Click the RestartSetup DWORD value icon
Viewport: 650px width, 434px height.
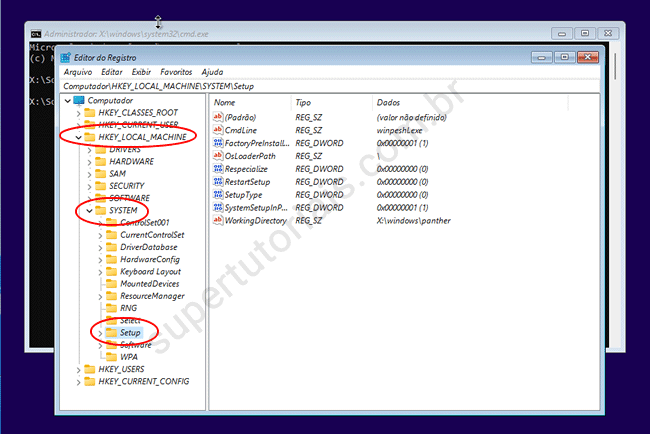[218, 182]
